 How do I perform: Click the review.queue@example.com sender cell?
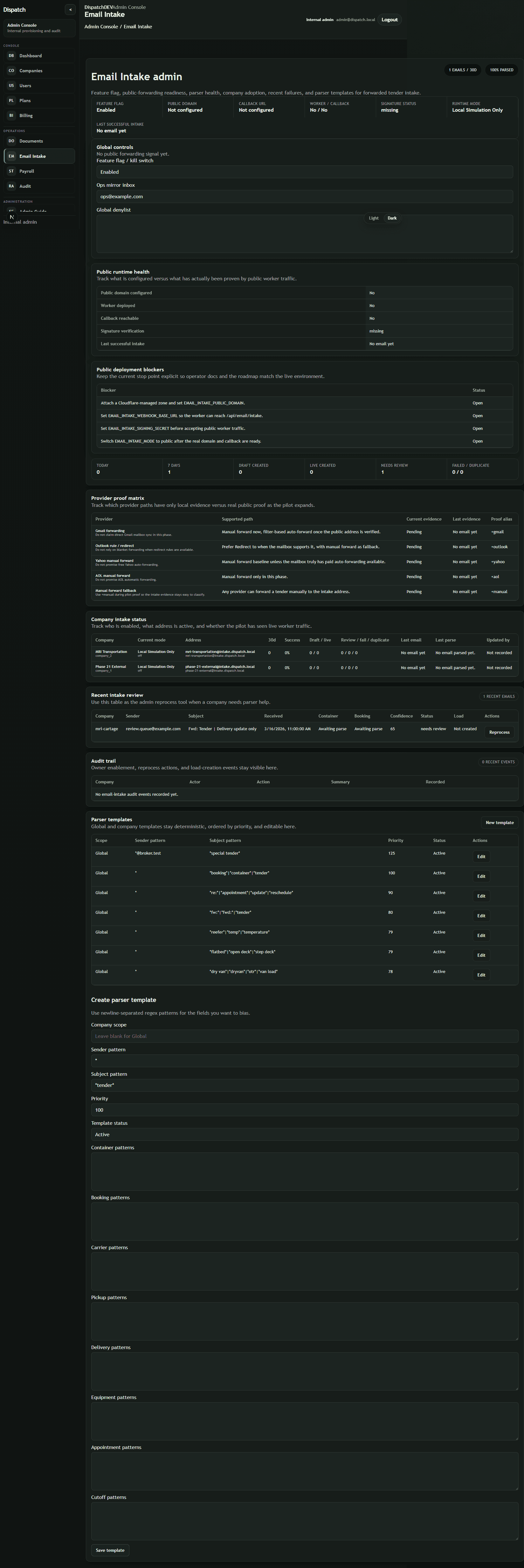153,729
